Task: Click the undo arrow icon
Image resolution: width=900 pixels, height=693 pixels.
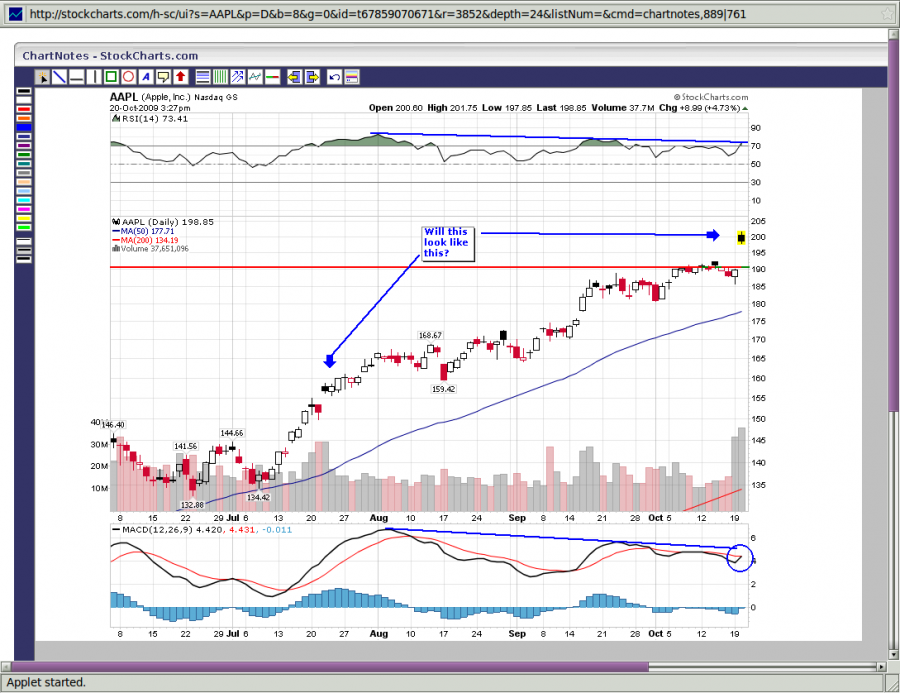Action: [334, 76]
